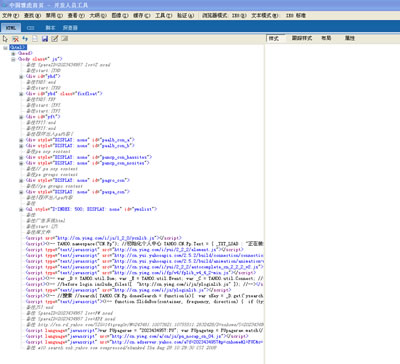The image size is (400, 364).
Task: Open the 查找(N) menu
Action: (32, 15)
